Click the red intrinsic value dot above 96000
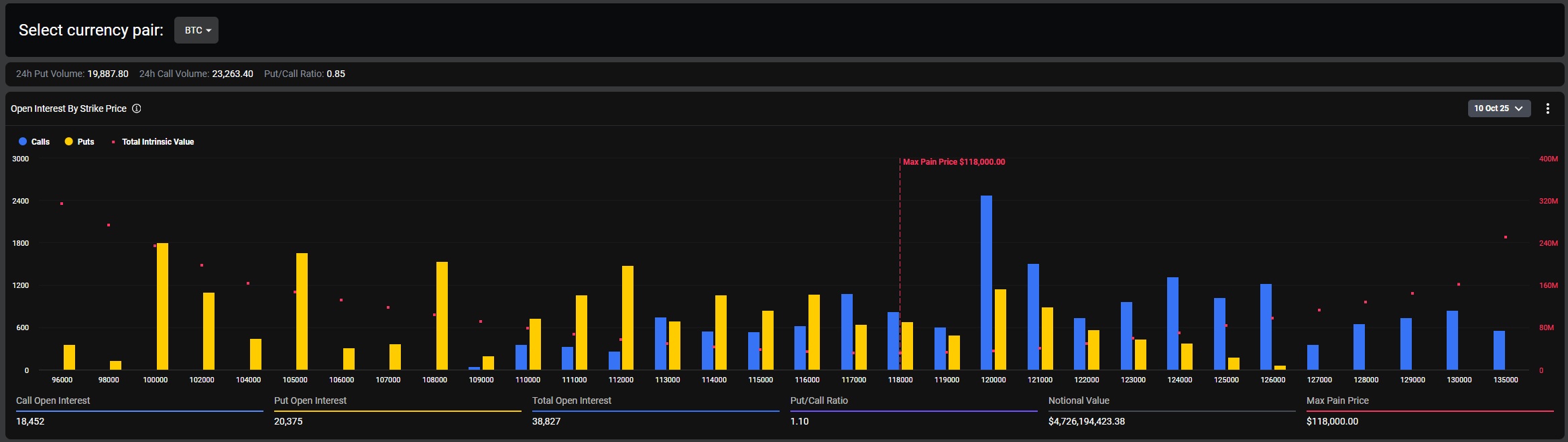The width and height of the screenshot is (1568, 442). pyautogui.click(x=62, y=204)
